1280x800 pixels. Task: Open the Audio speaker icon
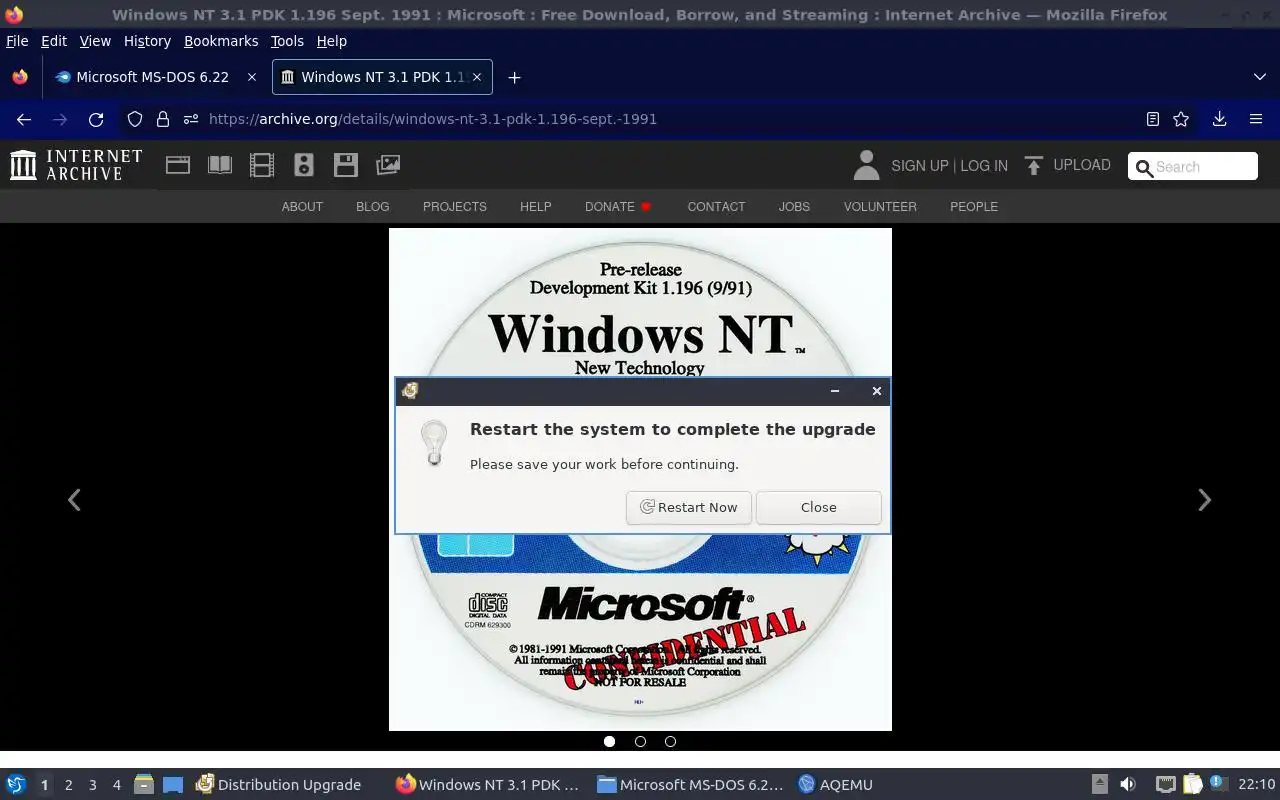304,165
